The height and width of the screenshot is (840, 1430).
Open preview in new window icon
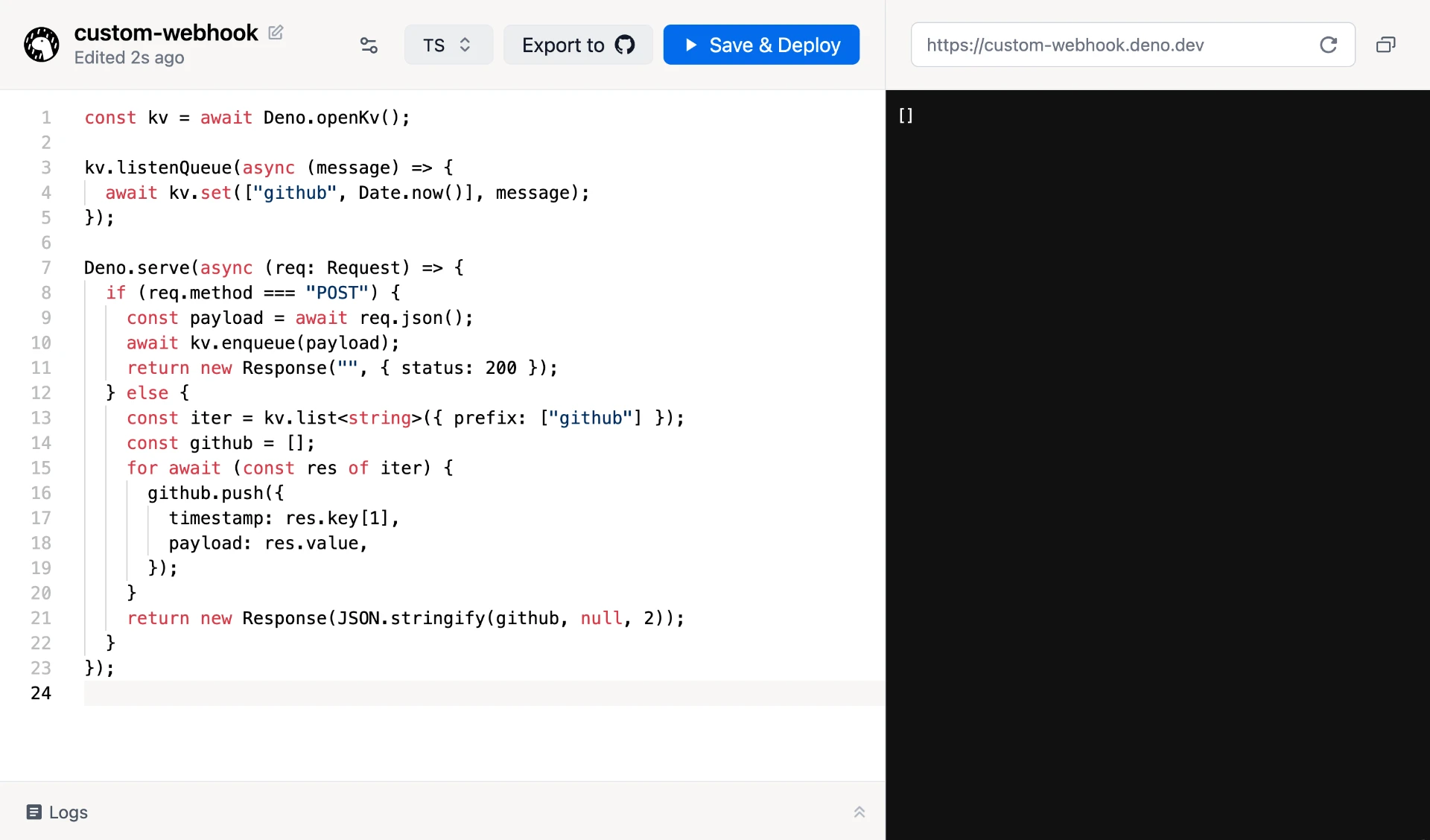1385,45
